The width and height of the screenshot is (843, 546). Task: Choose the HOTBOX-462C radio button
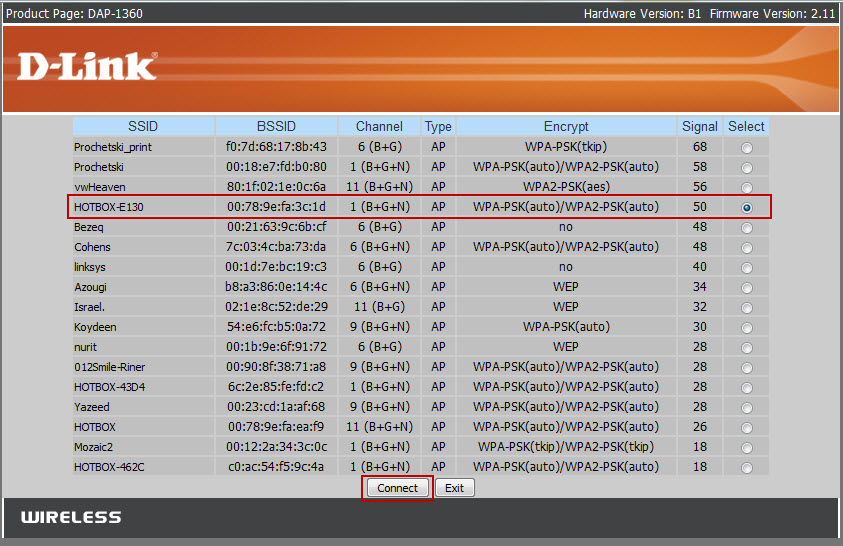click(x=746, y=467)
